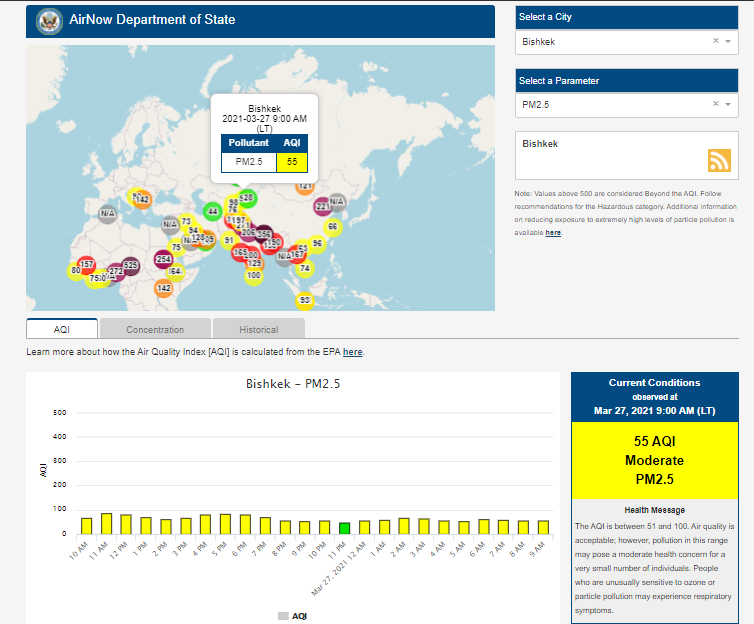Clear the selected Bishkek city value
The width and height of the screenshot is (754, 624).
coord(715,41)
